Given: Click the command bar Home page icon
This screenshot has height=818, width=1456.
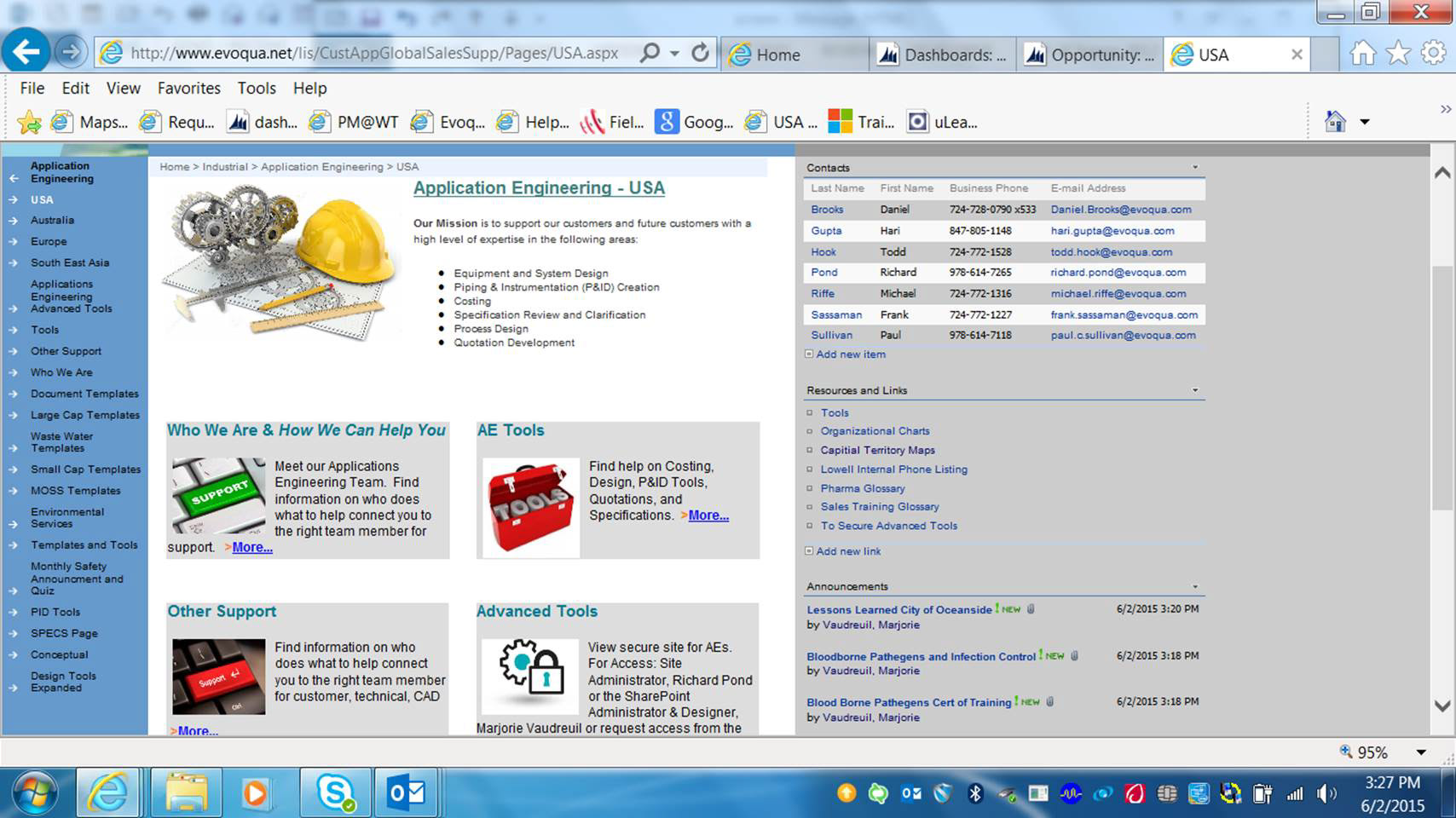Looking at the screenshot, I should click(x=1335, y=122).
